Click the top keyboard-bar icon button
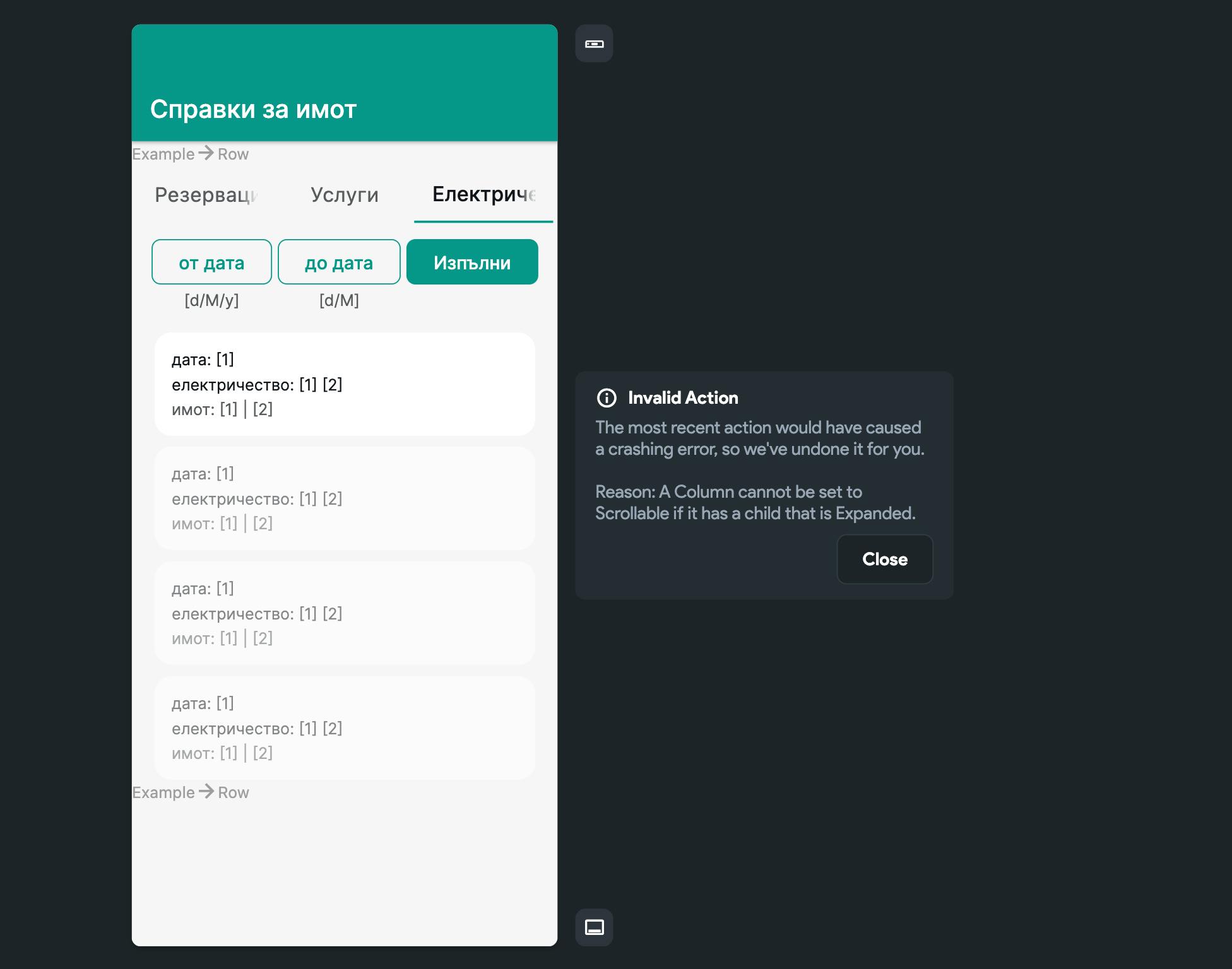 pos(594,44)
